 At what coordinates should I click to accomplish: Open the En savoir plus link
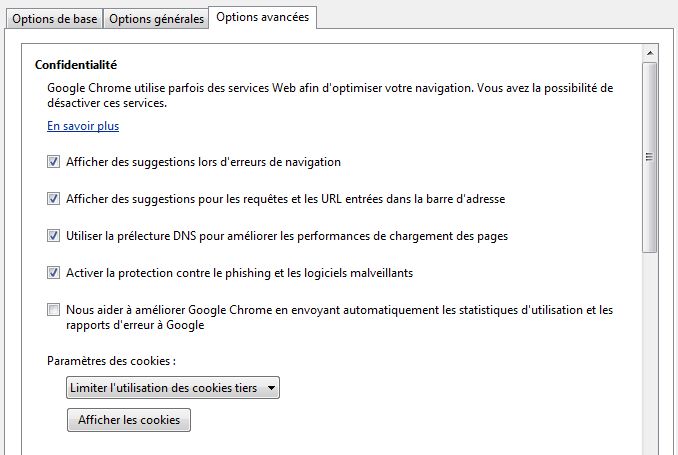(83, 126)
